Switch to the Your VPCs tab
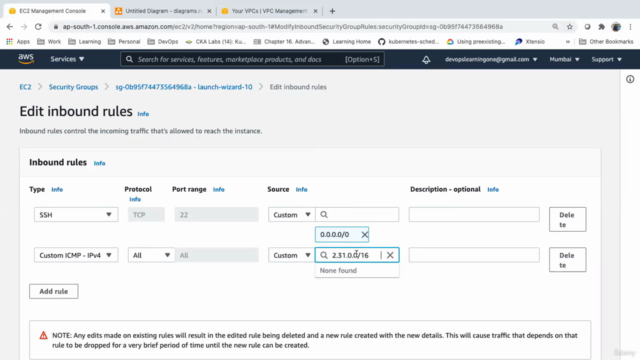Screen dimensions: 640x360 (269, 11)
